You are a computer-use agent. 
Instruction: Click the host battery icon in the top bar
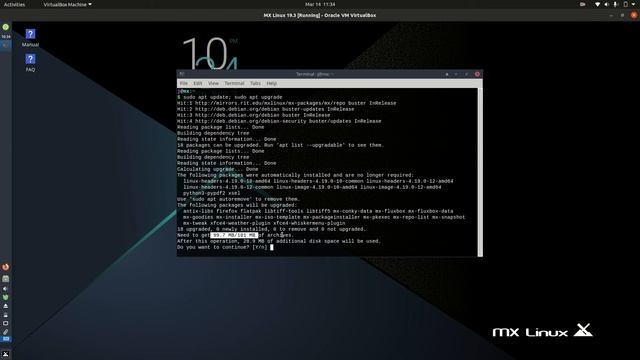click(626, 4)
